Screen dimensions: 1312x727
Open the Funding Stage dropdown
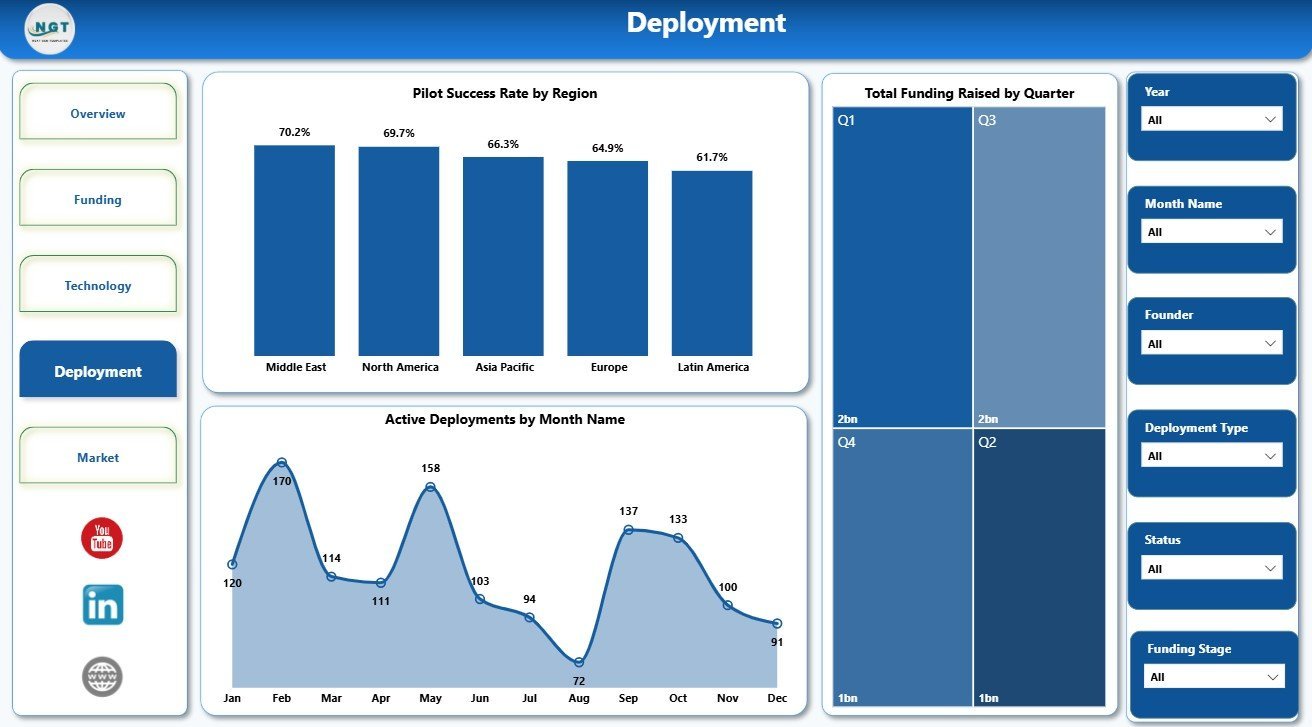(1213, 677)
